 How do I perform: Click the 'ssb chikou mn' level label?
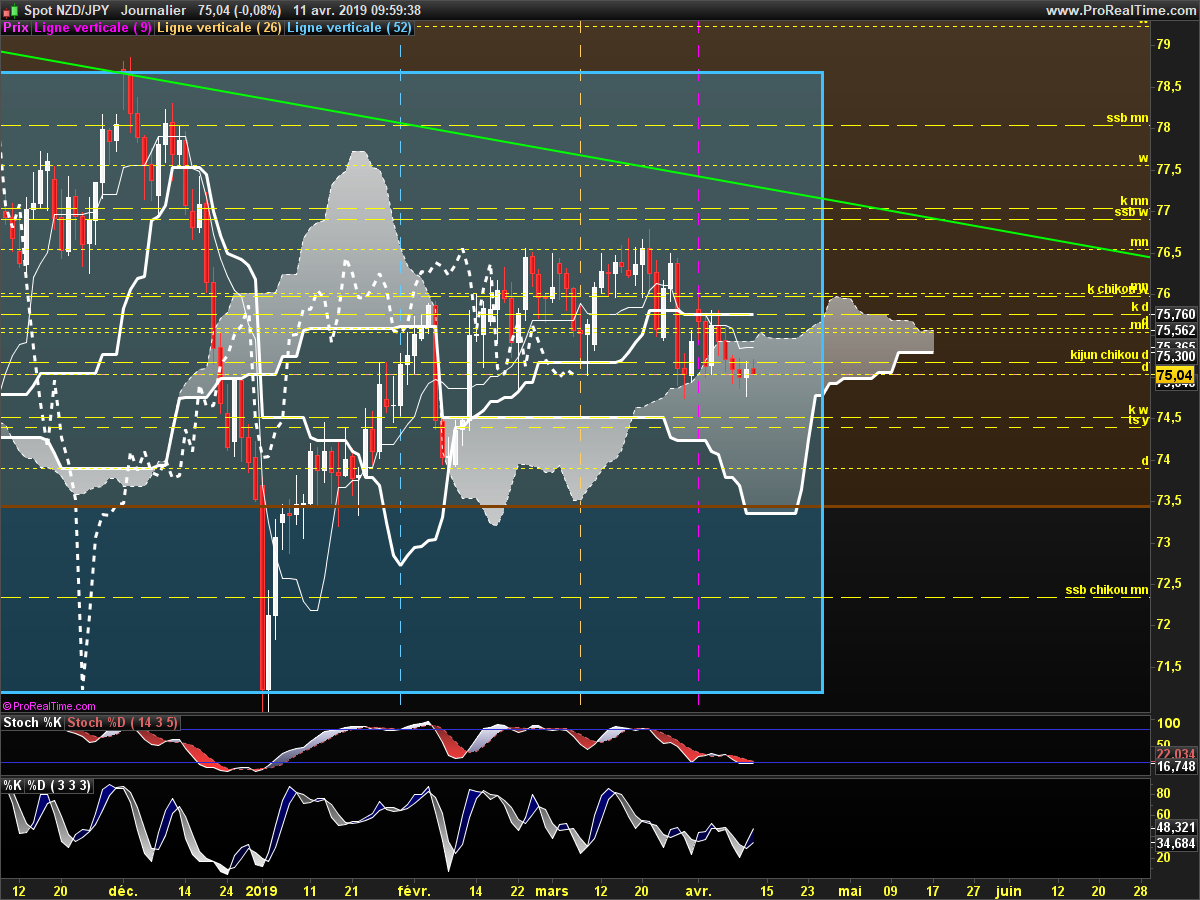tap(1107, 590)
